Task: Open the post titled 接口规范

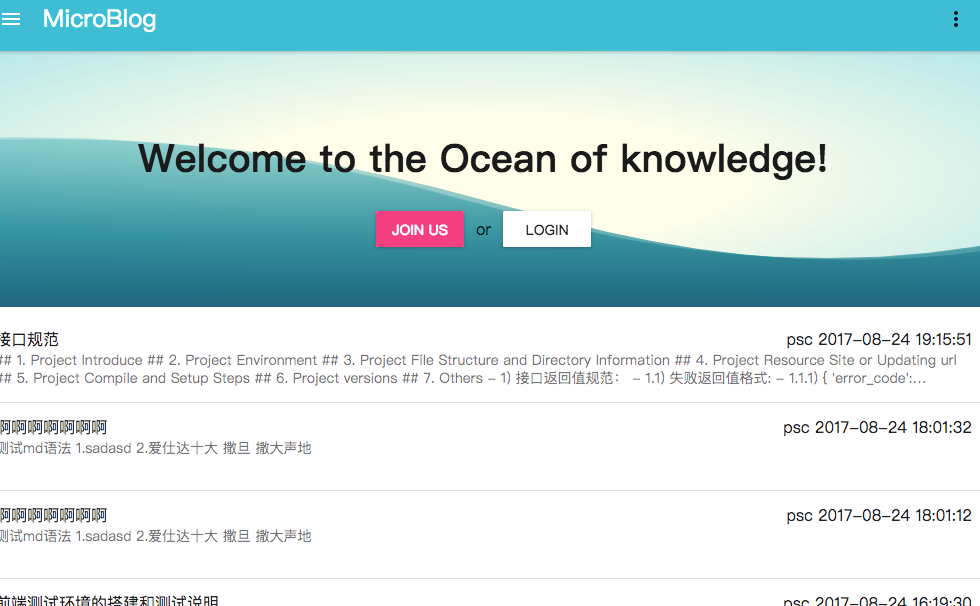Action: (x=30, y=340)
